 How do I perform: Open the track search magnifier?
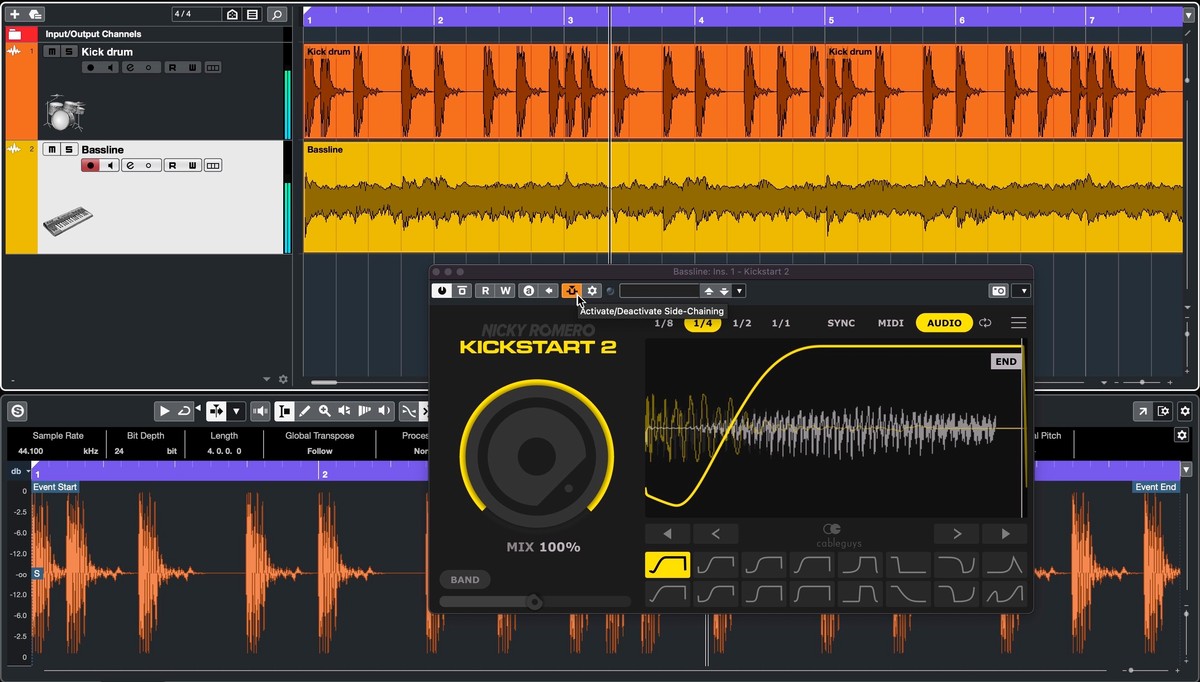click(x=277, y=15)
